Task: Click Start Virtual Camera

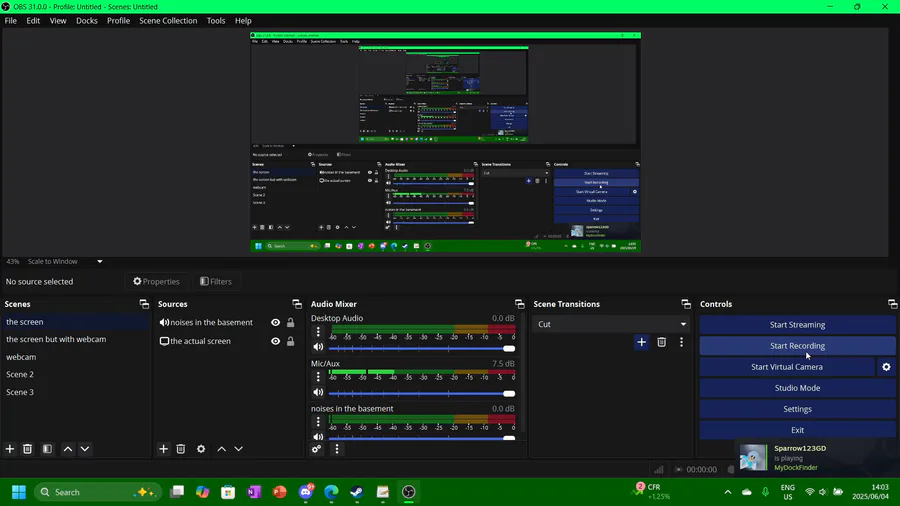Action: [x=787, y=367]
